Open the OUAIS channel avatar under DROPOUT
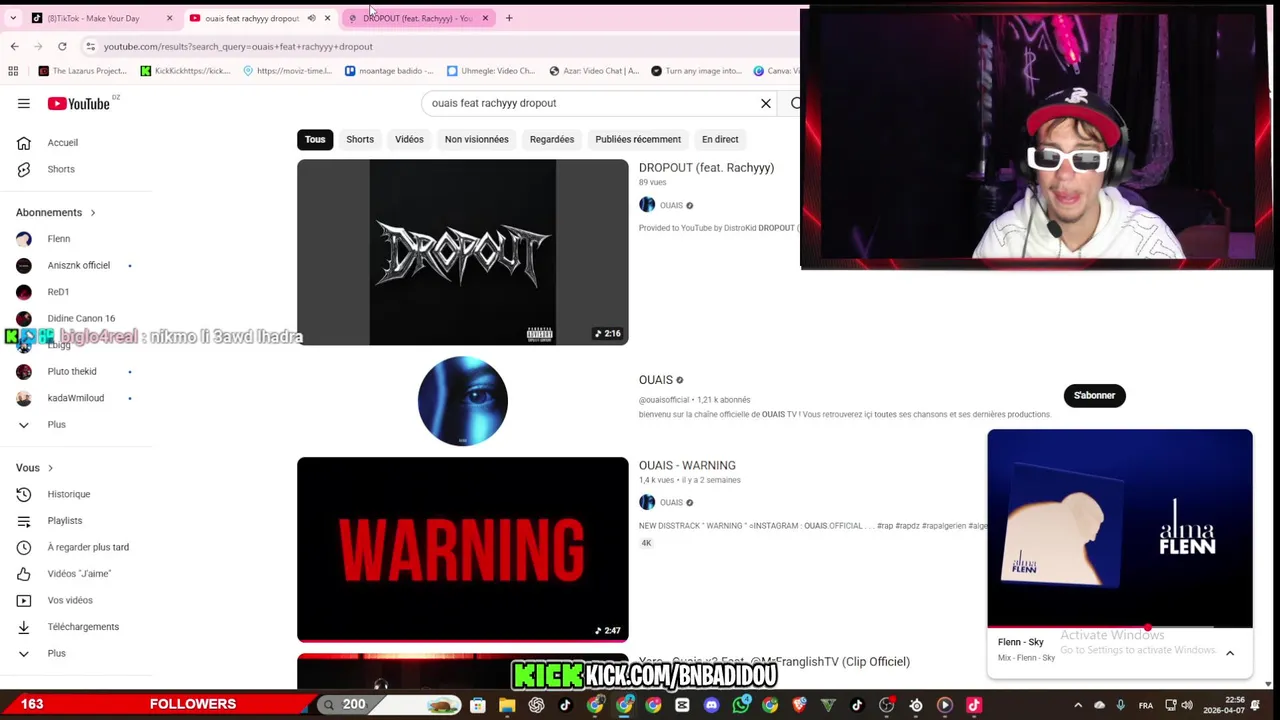 click(647, 205)
